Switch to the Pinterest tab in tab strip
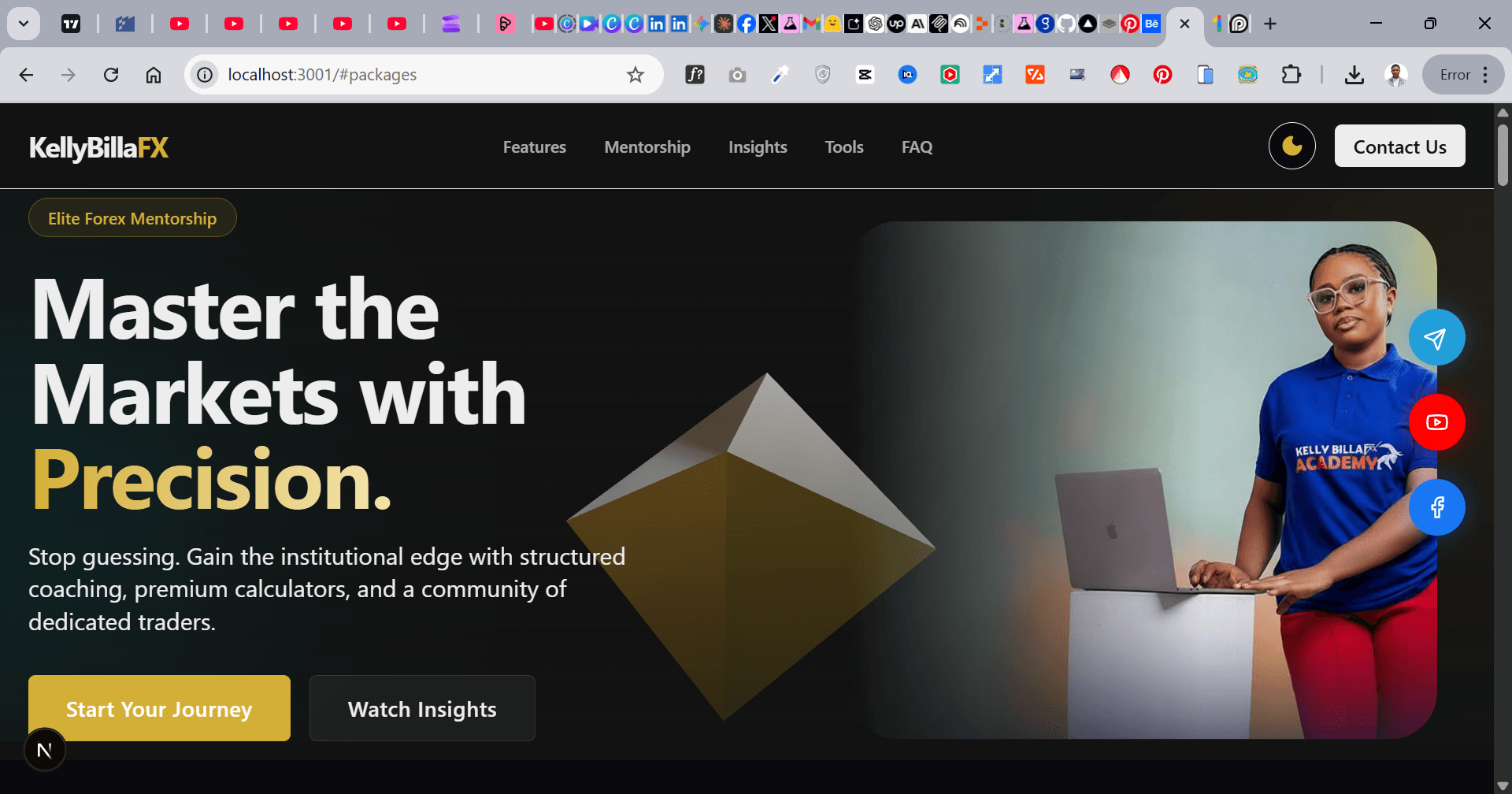This screenshot has width=1512, height=794. click(x=1130, y=24)
